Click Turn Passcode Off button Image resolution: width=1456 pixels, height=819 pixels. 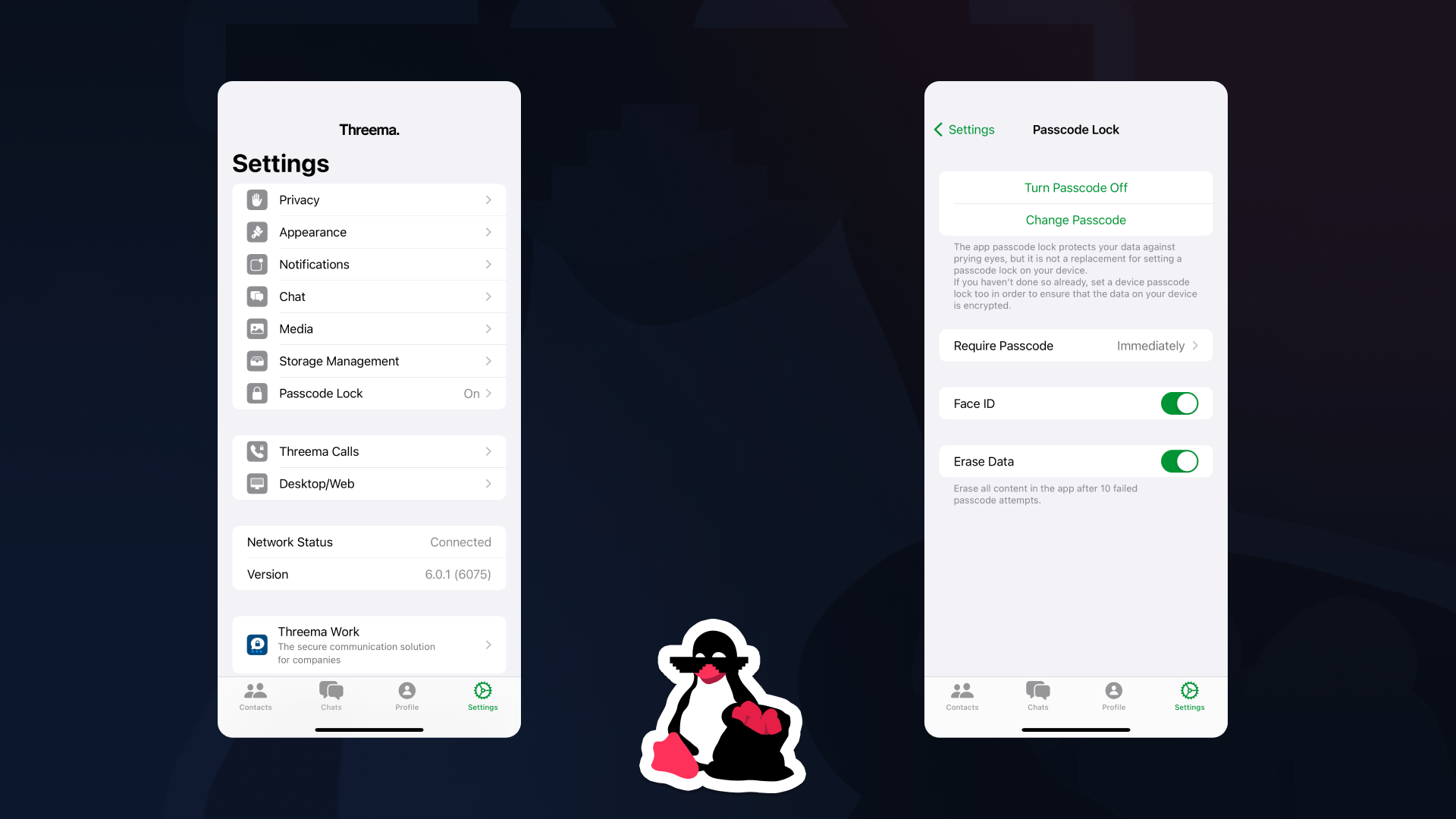(1076, 187)
